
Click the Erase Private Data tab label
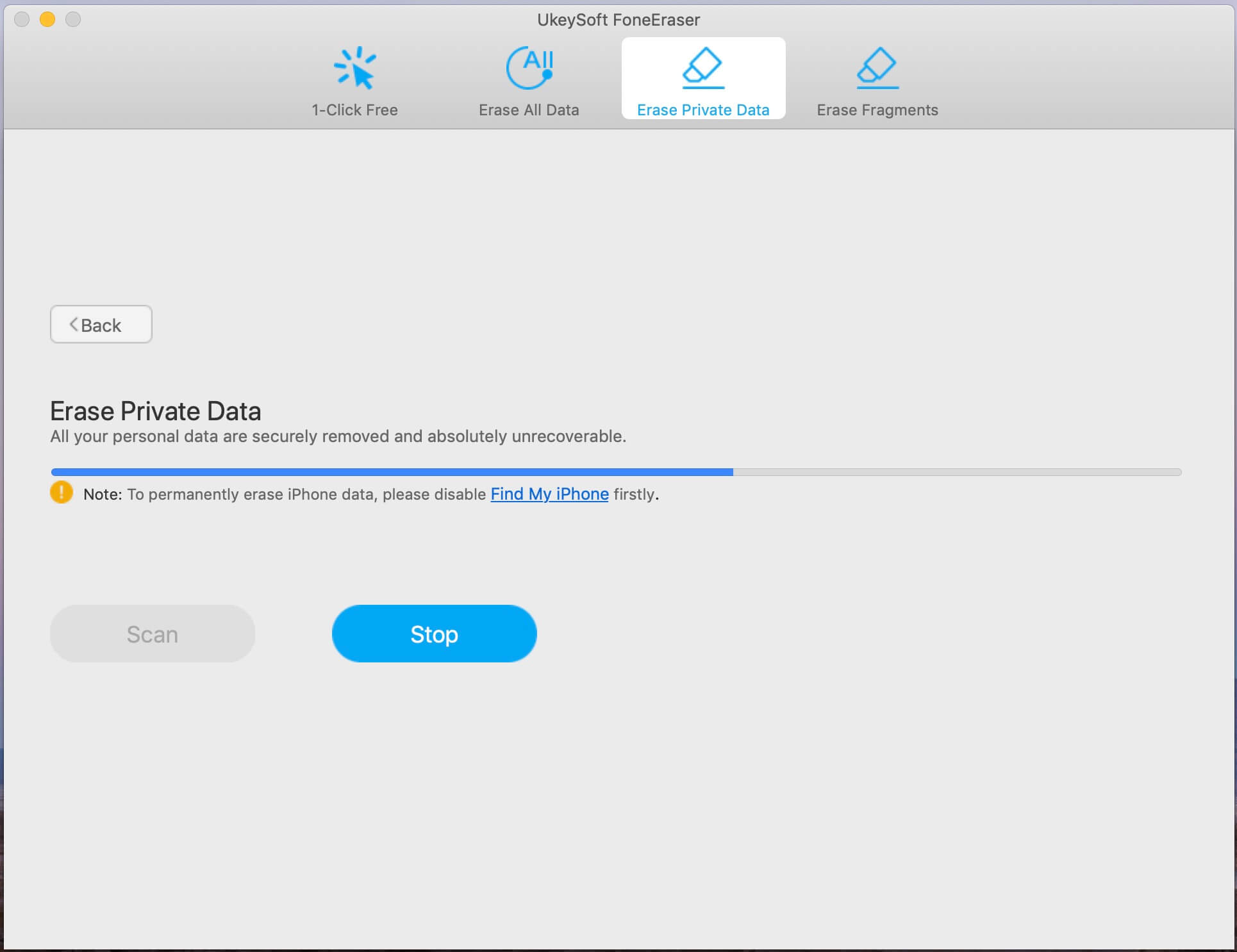(x=703, y=109)
